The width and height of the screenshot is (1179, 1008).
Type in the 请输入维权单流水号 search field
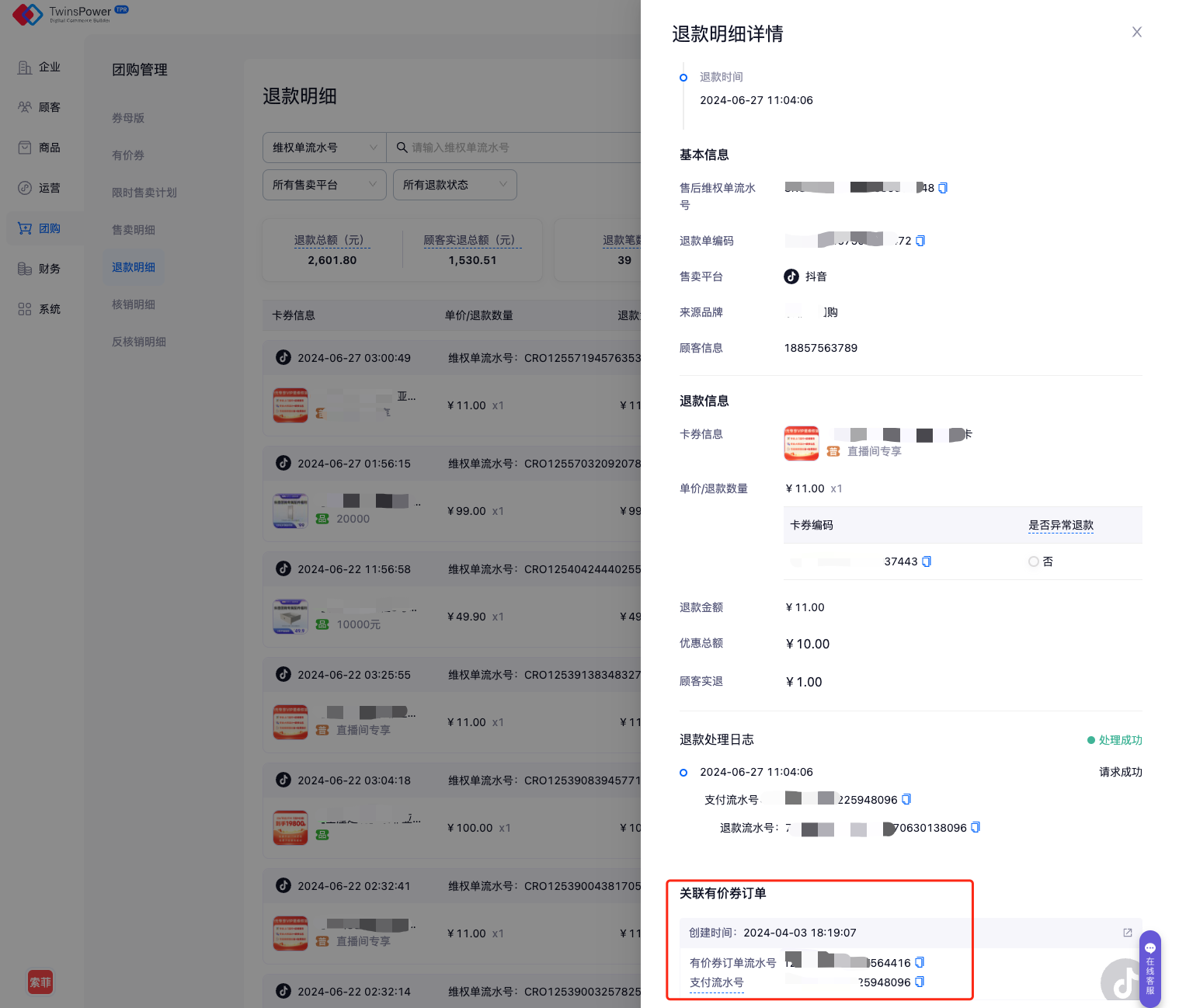(x=520, y=148)
